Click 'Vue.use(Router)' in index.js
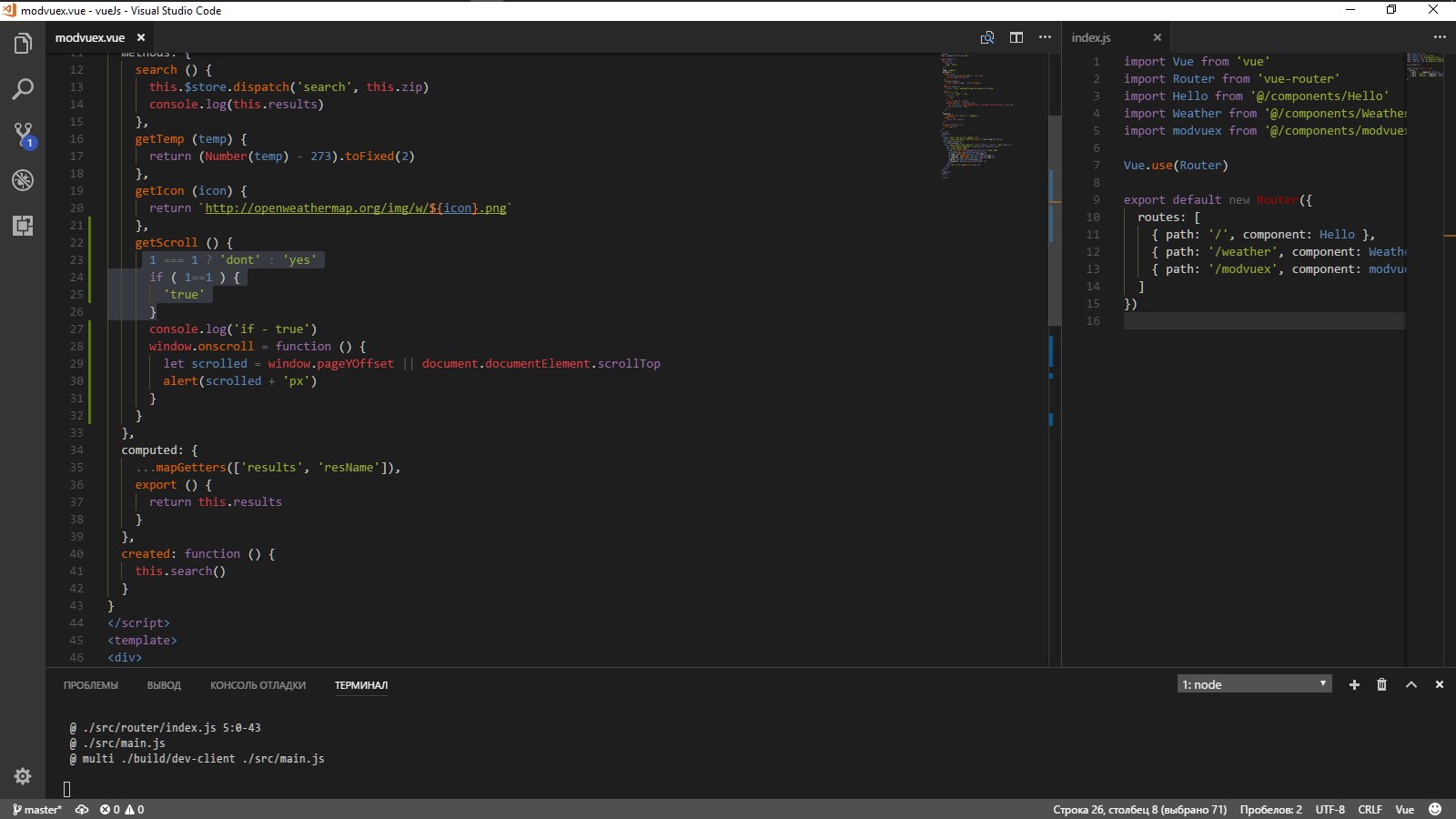Viewport: 1456px width, 819px height. (x=1176, y=165)
